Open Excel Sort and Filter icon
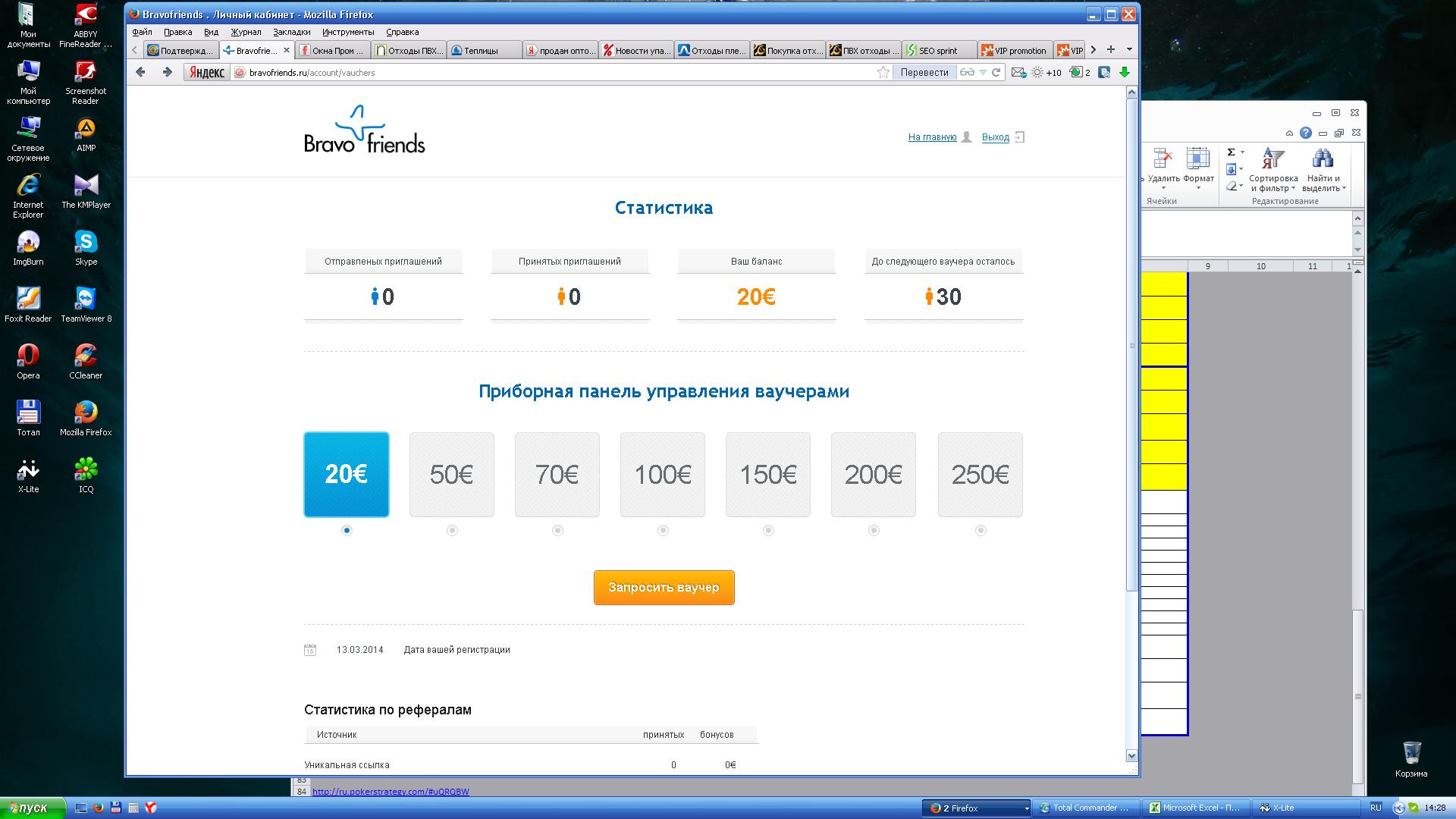1456x819 pixels. click(x=1272, y=158)
